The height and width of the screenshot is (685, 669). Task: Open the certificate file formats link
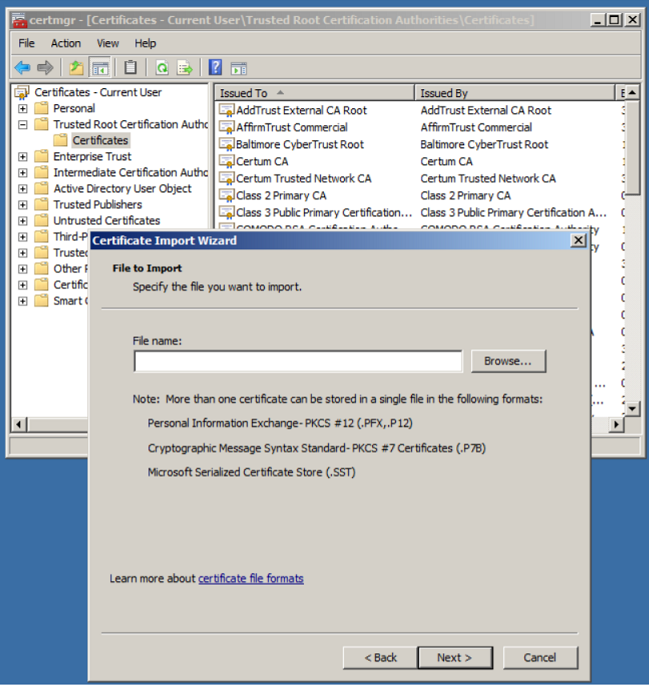tap(251, 578)
